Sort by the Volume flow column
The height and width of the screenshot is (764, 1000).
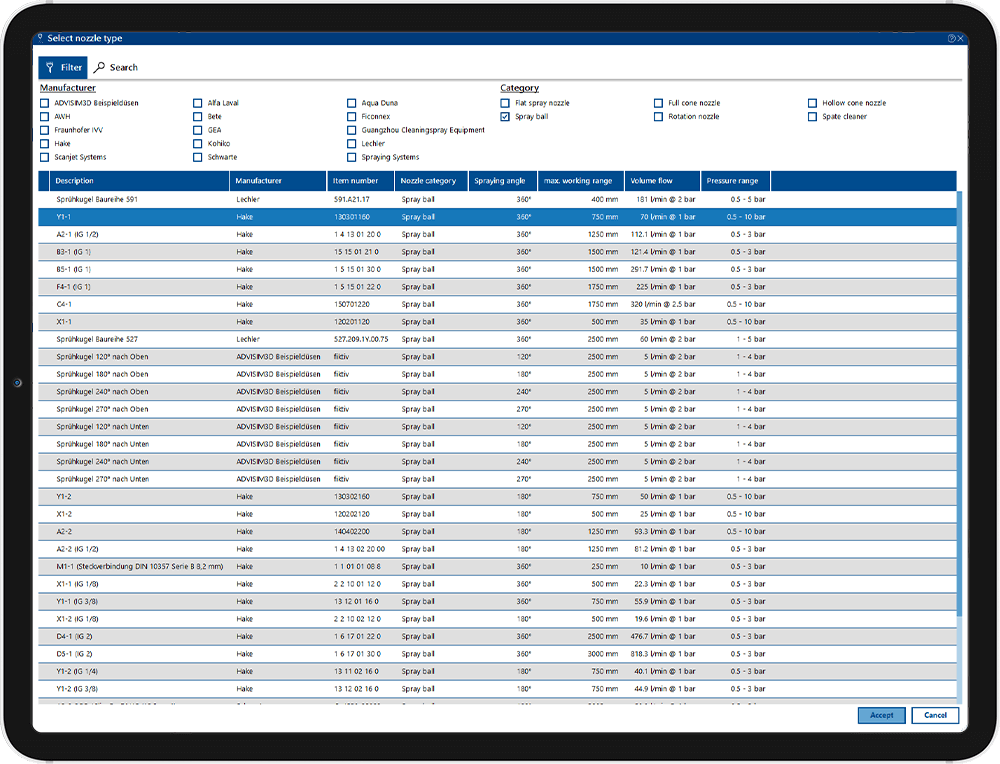coord(663,181)
